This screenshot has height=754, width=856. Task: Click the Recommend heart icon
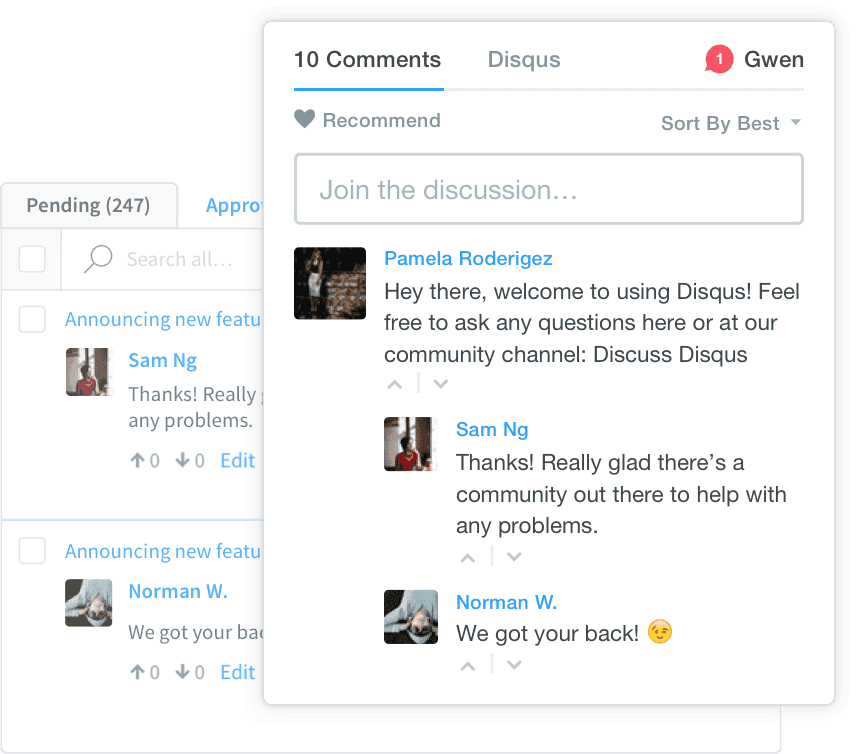(304, 120)
